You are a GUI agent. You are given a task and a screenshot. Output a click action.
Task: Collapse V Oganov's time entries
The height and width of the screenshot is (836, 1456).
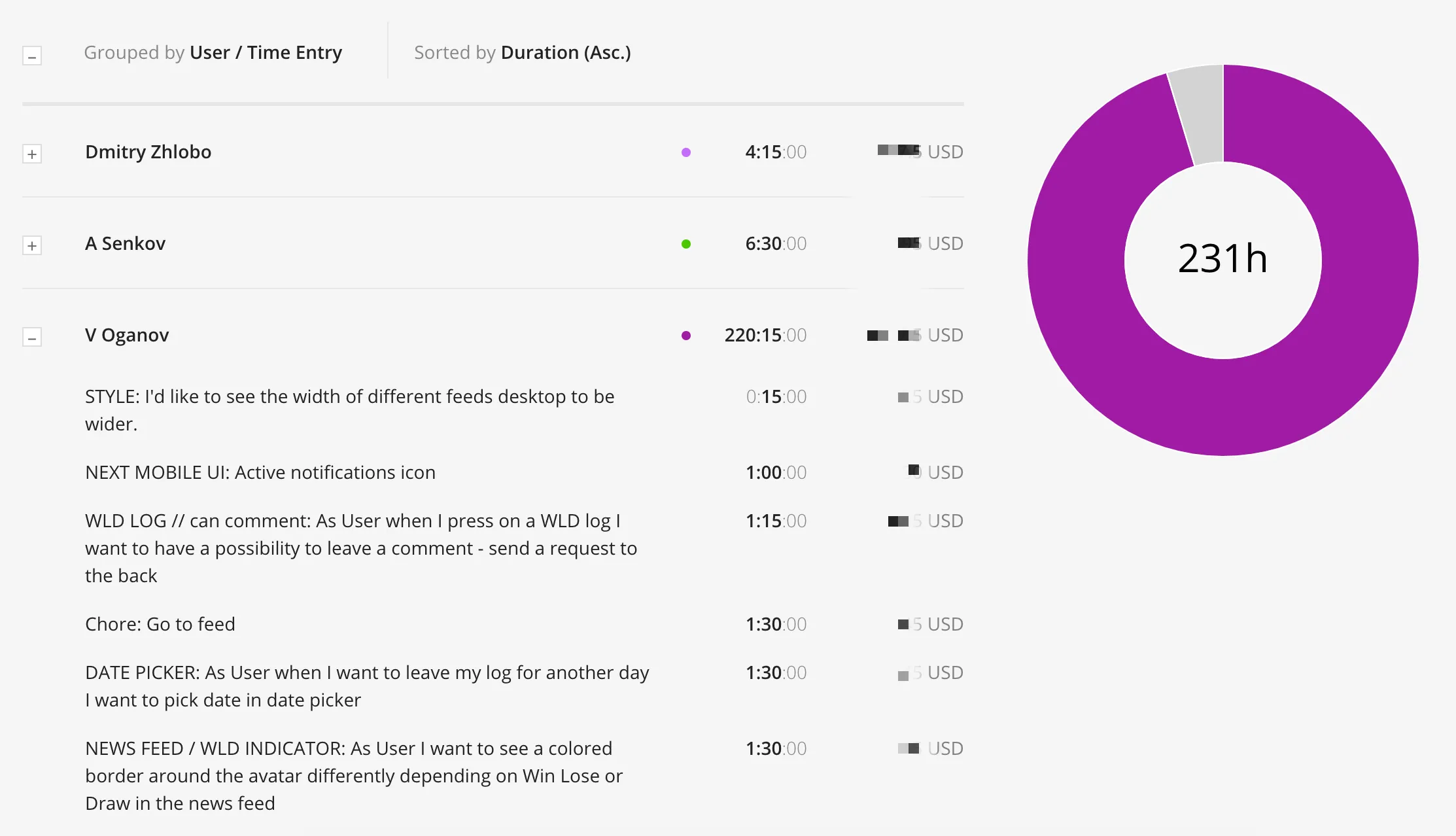pos(32,338)
